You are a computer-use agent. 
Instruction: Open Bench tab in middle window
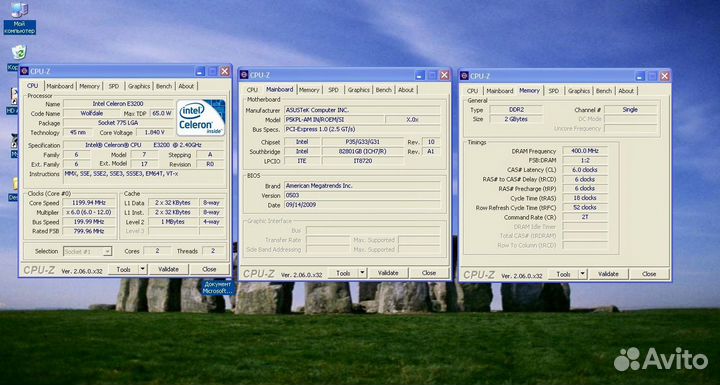[384, 90]
